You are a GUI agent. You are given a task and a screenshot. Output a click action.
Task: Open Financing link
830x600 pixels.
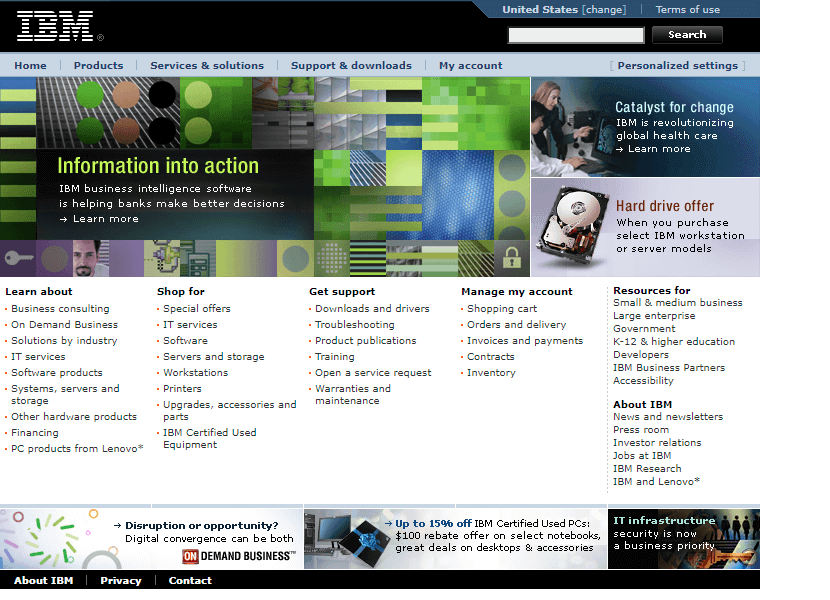[x=35, y=432]
